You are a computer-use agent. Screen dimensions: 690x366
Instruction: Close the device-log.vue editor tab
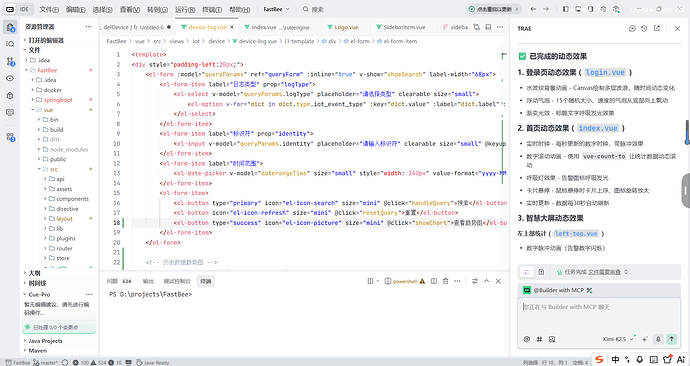pos(232,27)
